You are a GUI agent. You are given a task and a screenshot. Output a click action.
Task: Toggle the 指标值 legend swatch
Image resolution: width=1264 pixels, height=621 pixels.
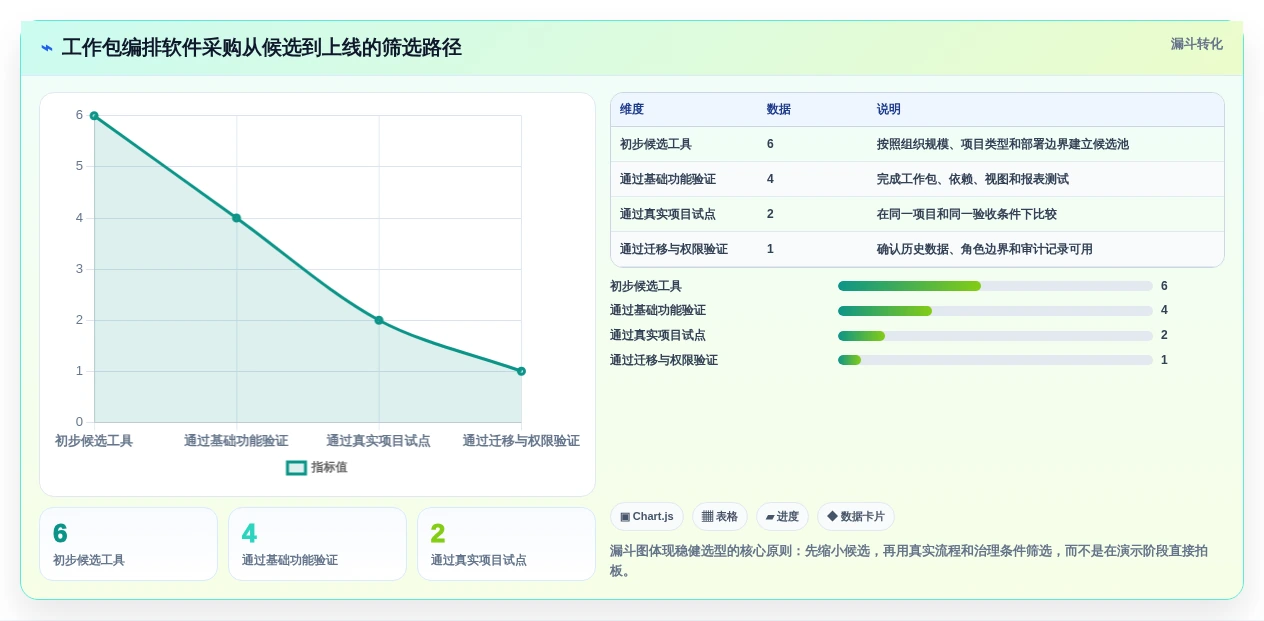pos(296,467)
